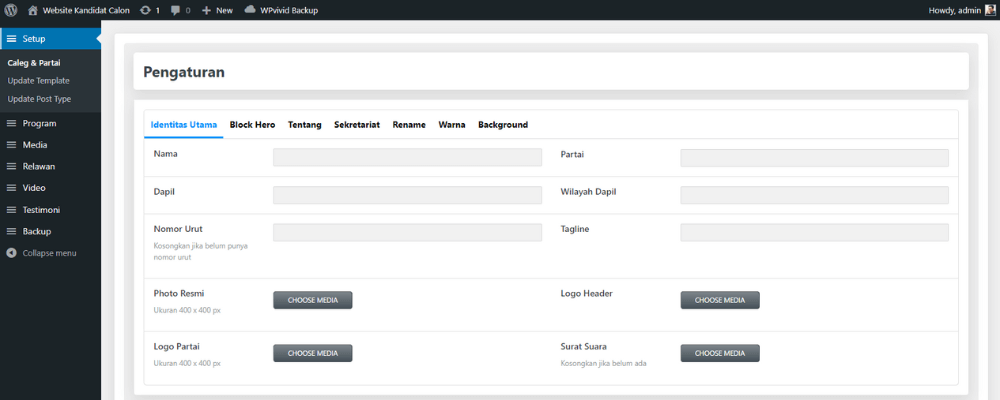Click the Nama input field
The image size is (1000, 400).
[x=407, y=157]
